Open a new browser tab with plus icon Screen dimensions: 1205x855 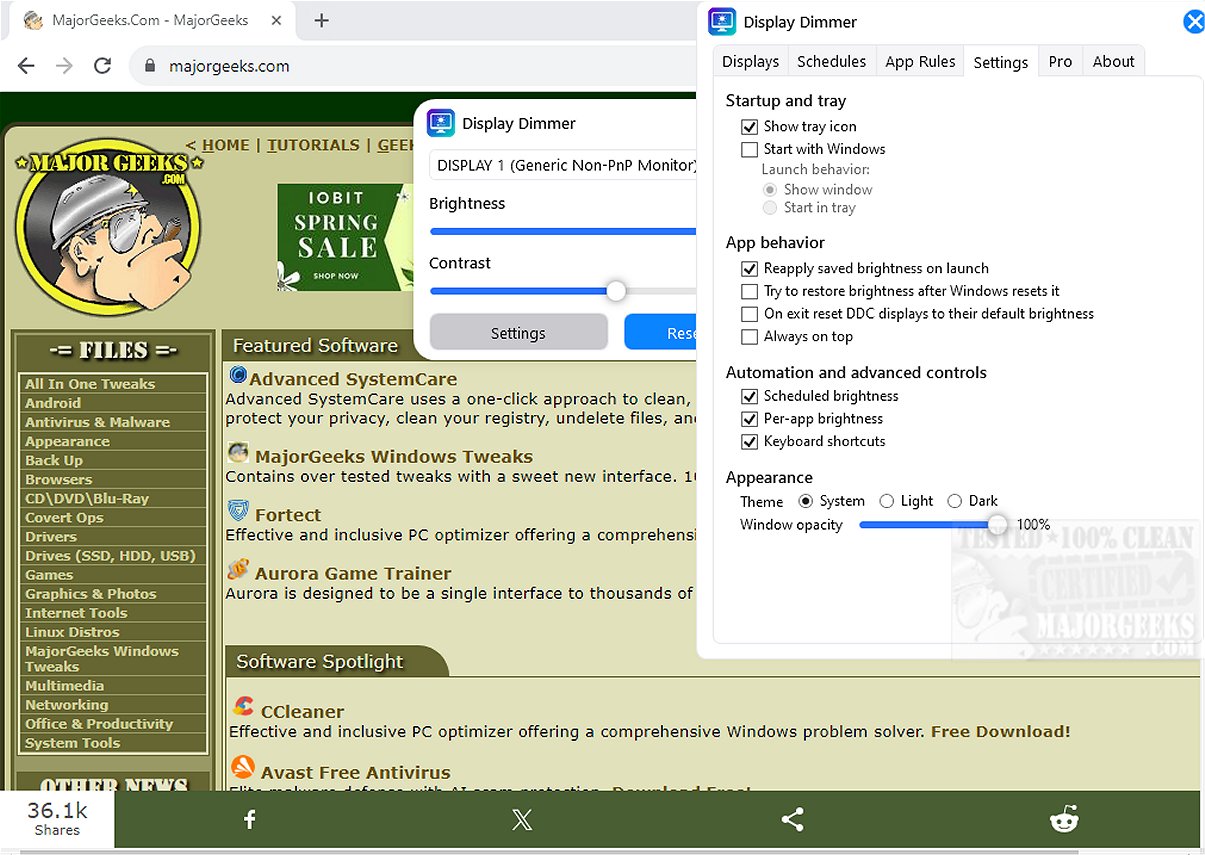point(321,20)
